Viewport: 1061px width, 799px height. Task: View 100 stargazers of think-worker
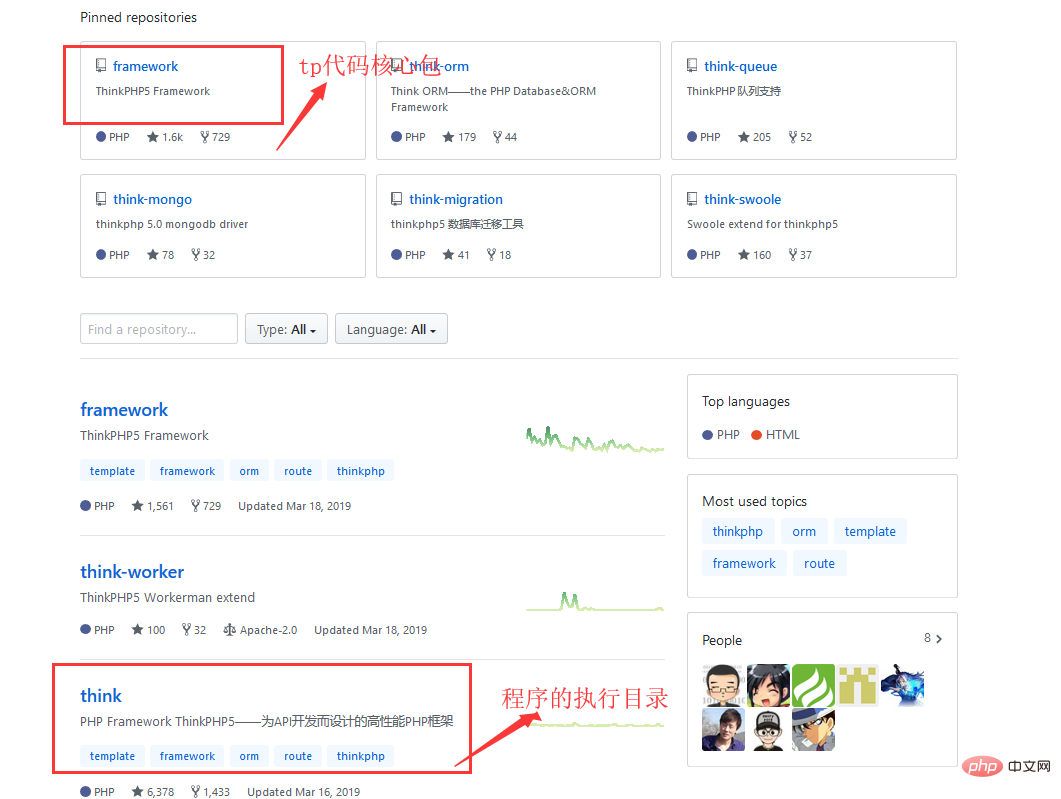148,630
